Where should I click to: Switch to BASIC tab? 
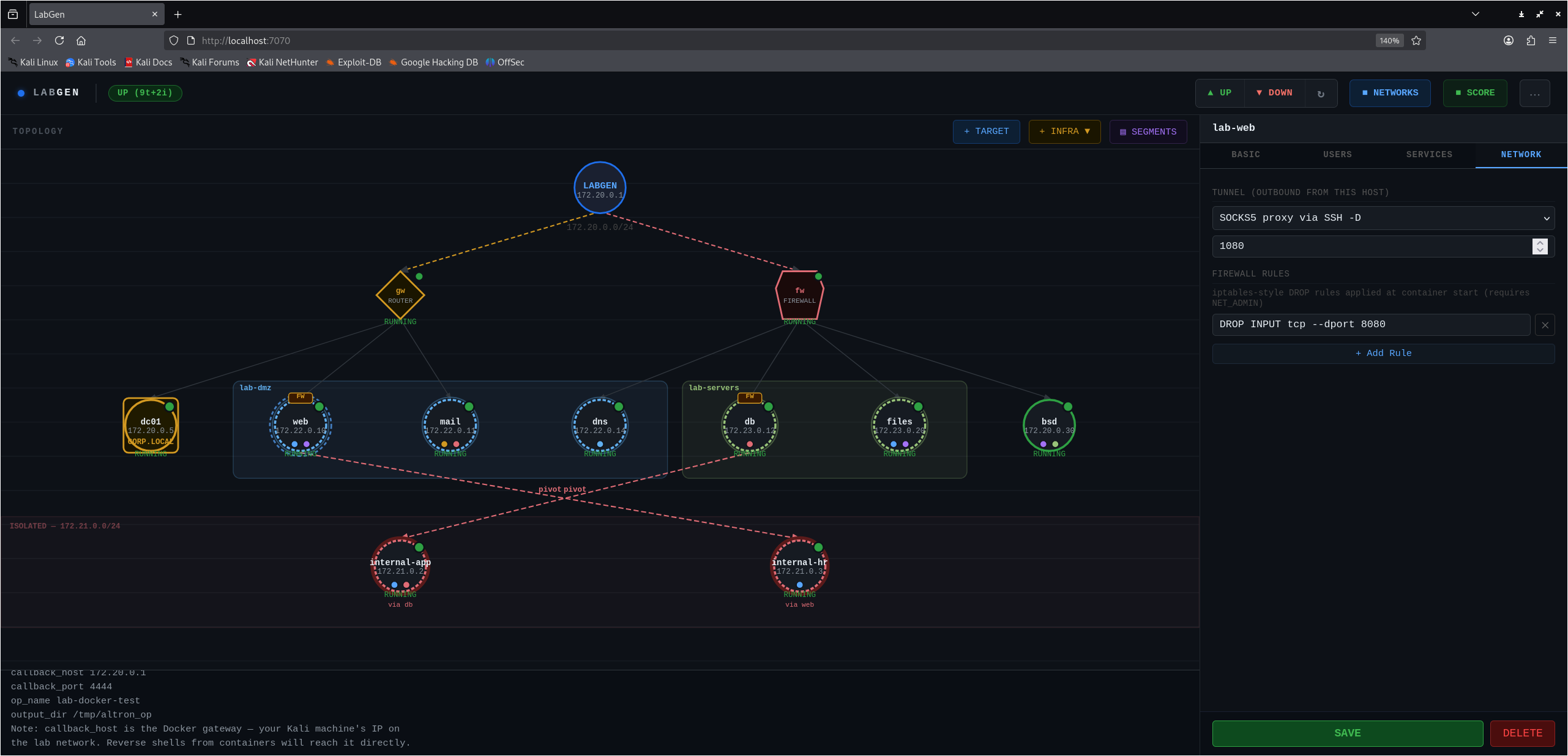click(x=1245, y=155)
